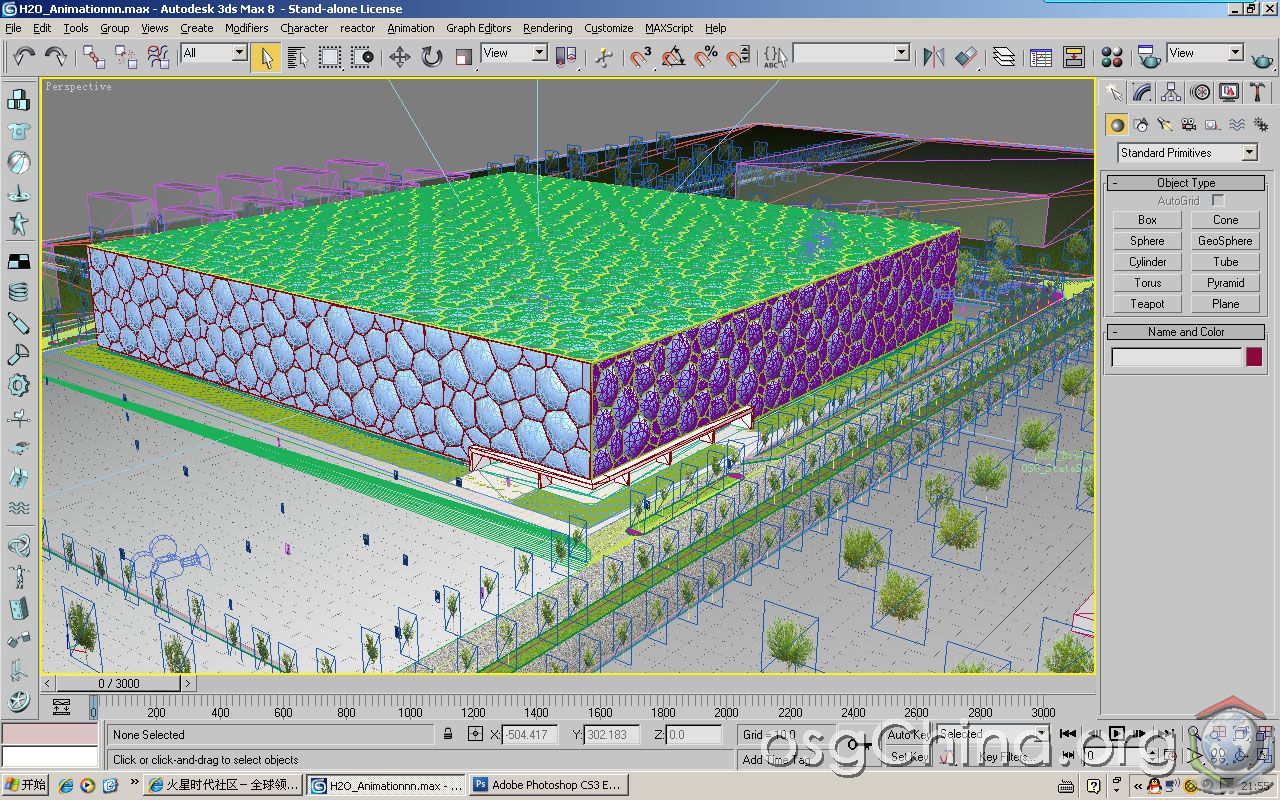Toggle the Percent Snap magnet
The height and width of the screenshot is (800, 1280).
706,57
